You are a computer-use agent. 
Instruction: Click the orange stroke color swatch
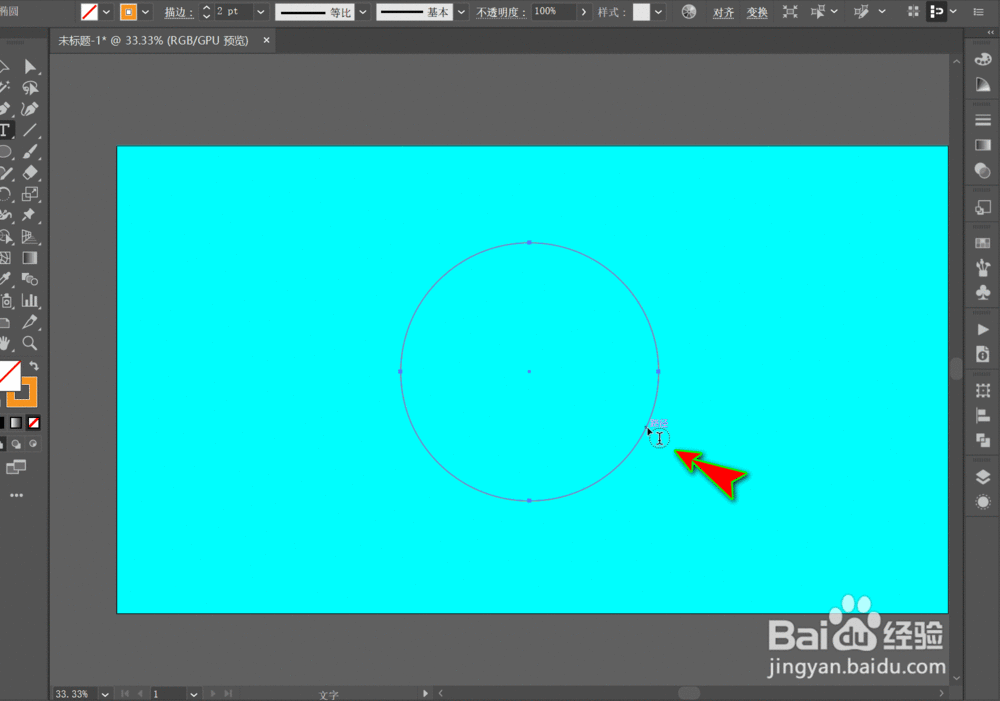point(128,12)
